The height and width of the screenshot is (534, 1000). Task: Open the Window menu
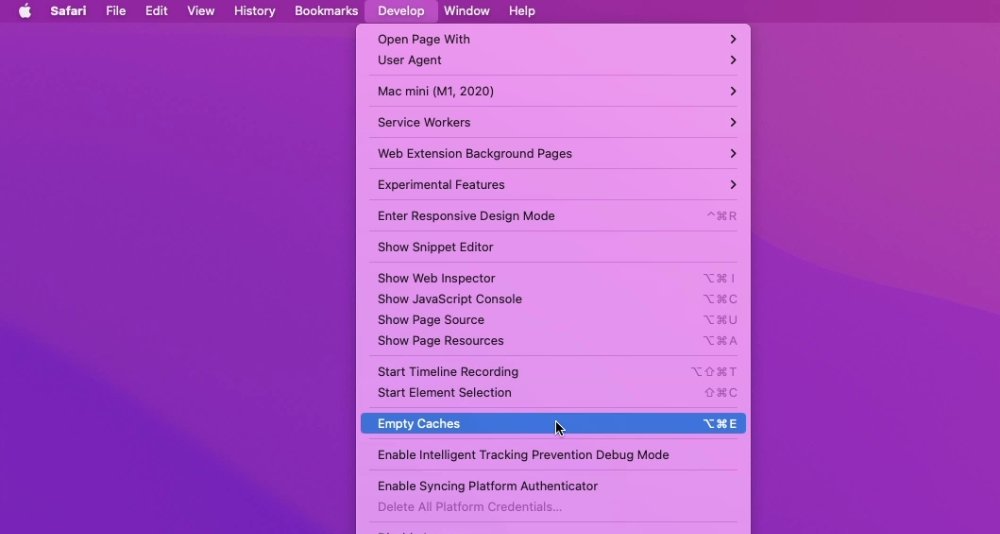467,11
